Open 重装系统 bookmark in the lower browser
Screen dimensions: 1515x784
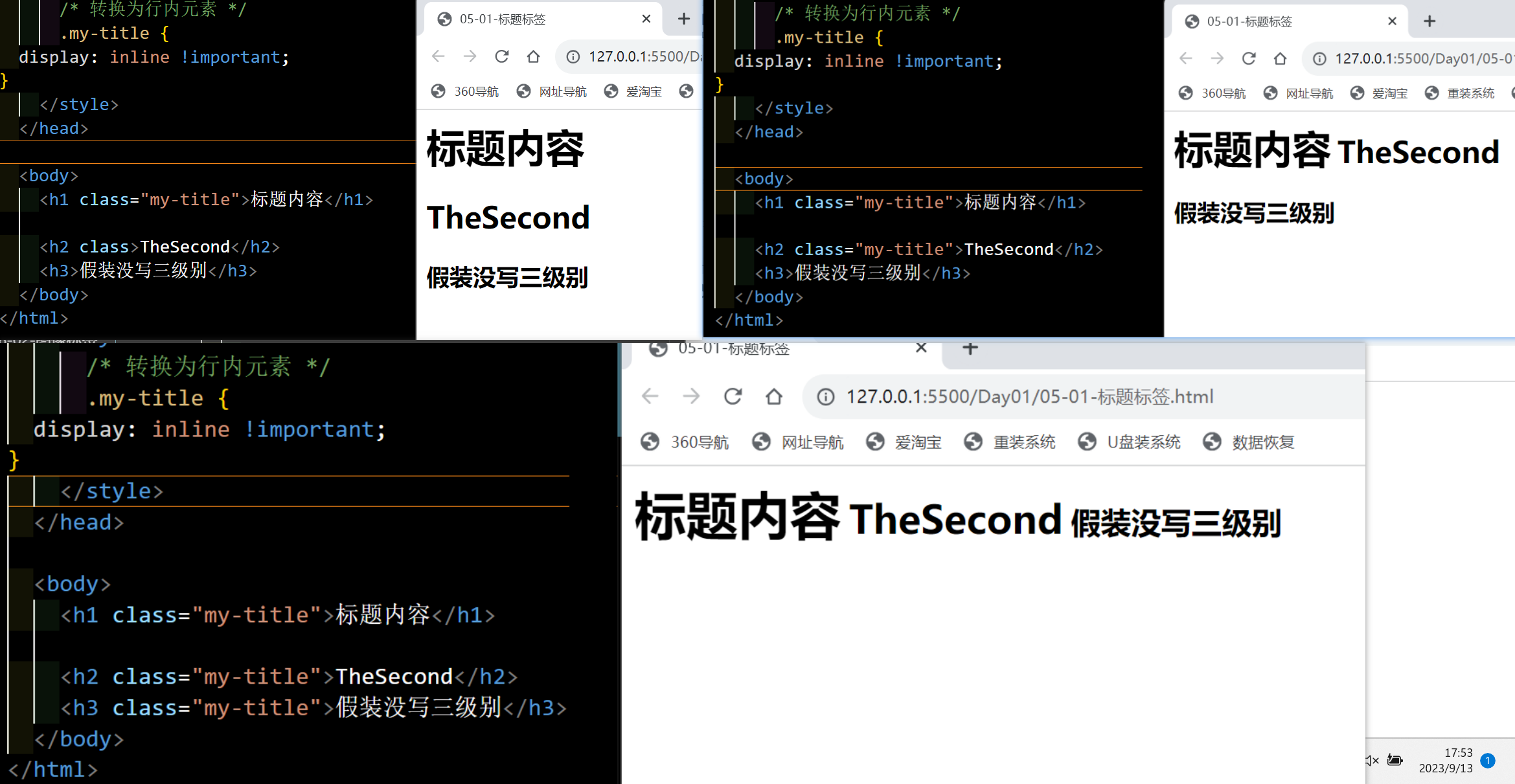click(1010, 442)
